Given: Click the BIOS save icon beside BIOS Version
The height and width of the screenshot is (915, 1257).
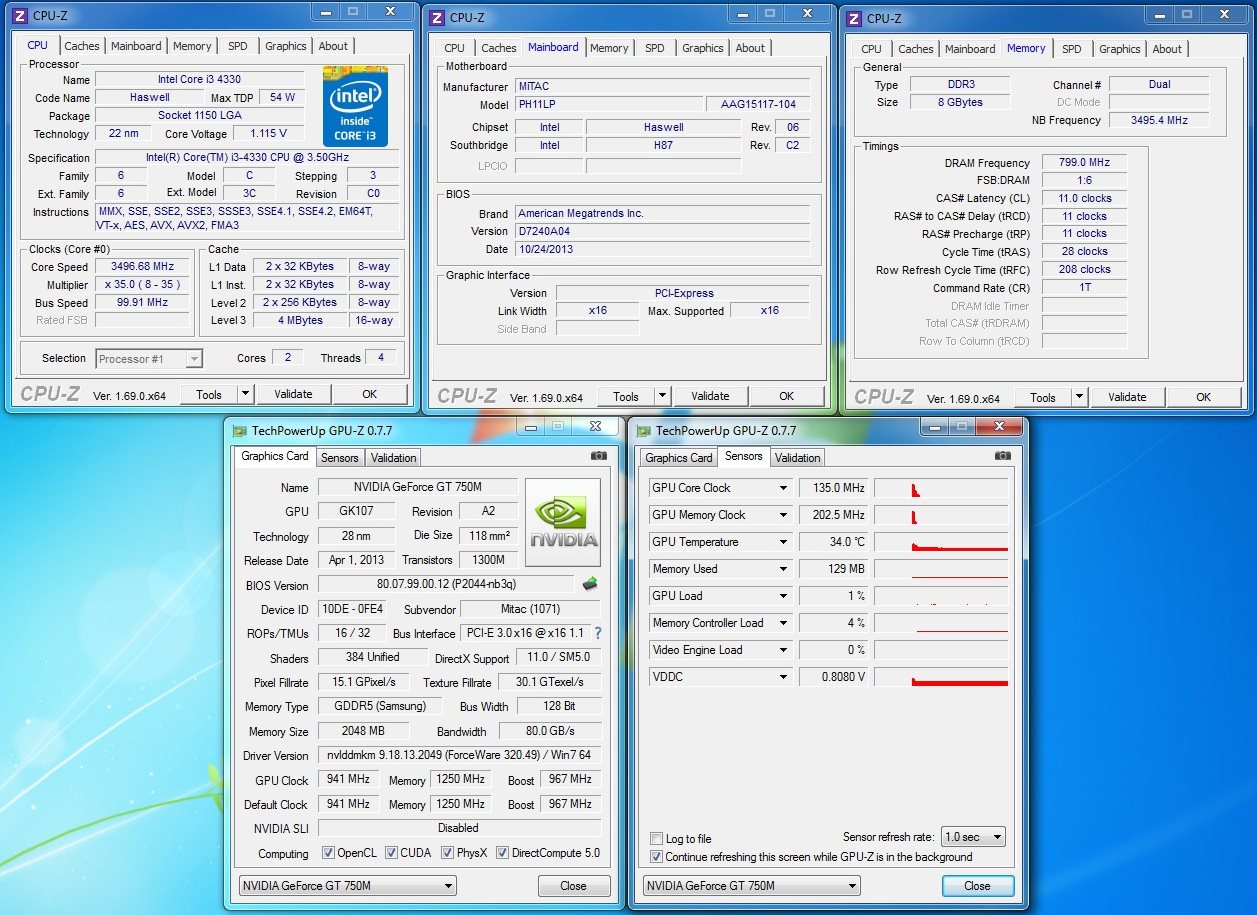Looking at the screenshot, I should pyautogui.click(x=590, y=584).
